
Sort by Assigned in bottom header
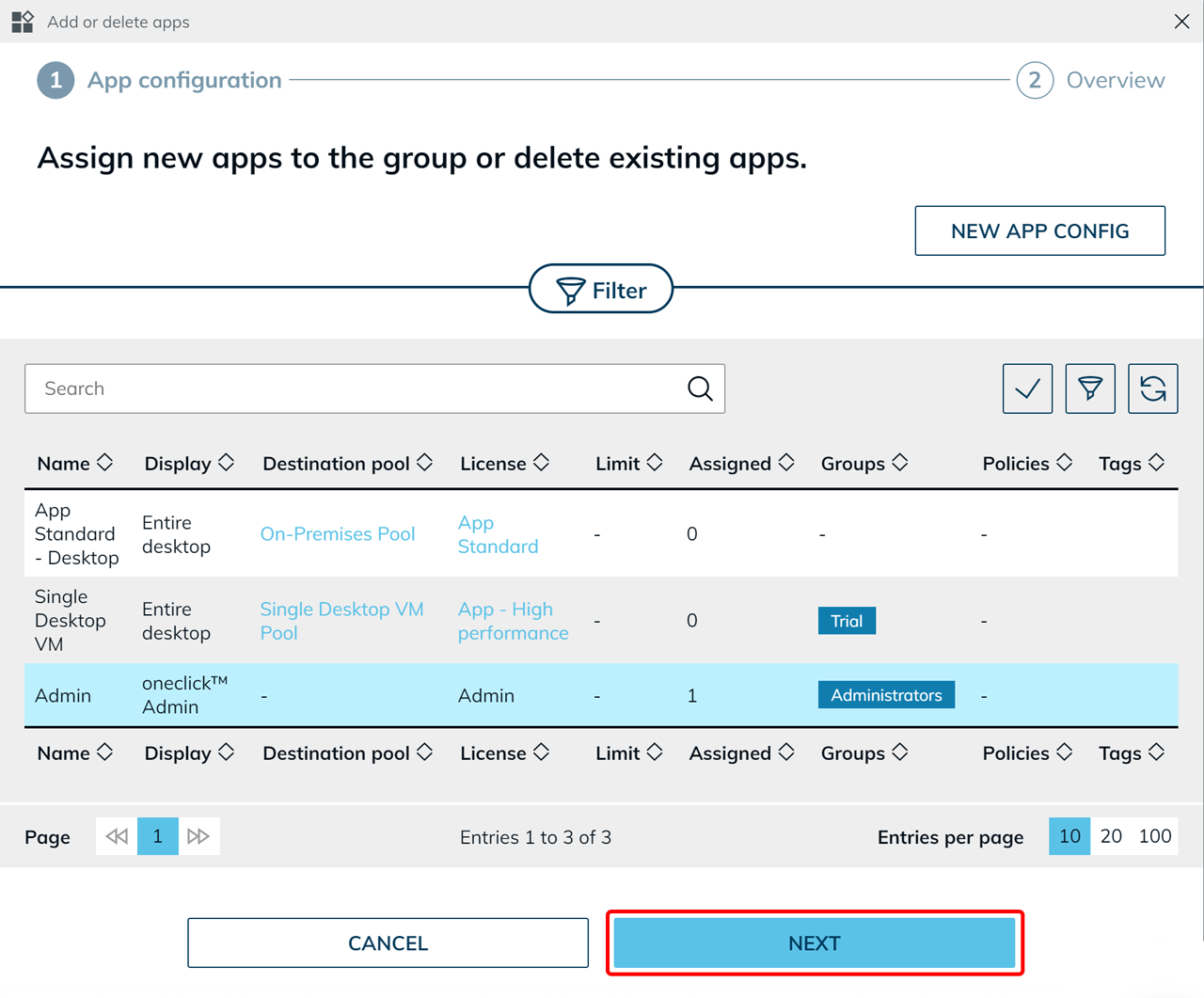coord(742,752)
